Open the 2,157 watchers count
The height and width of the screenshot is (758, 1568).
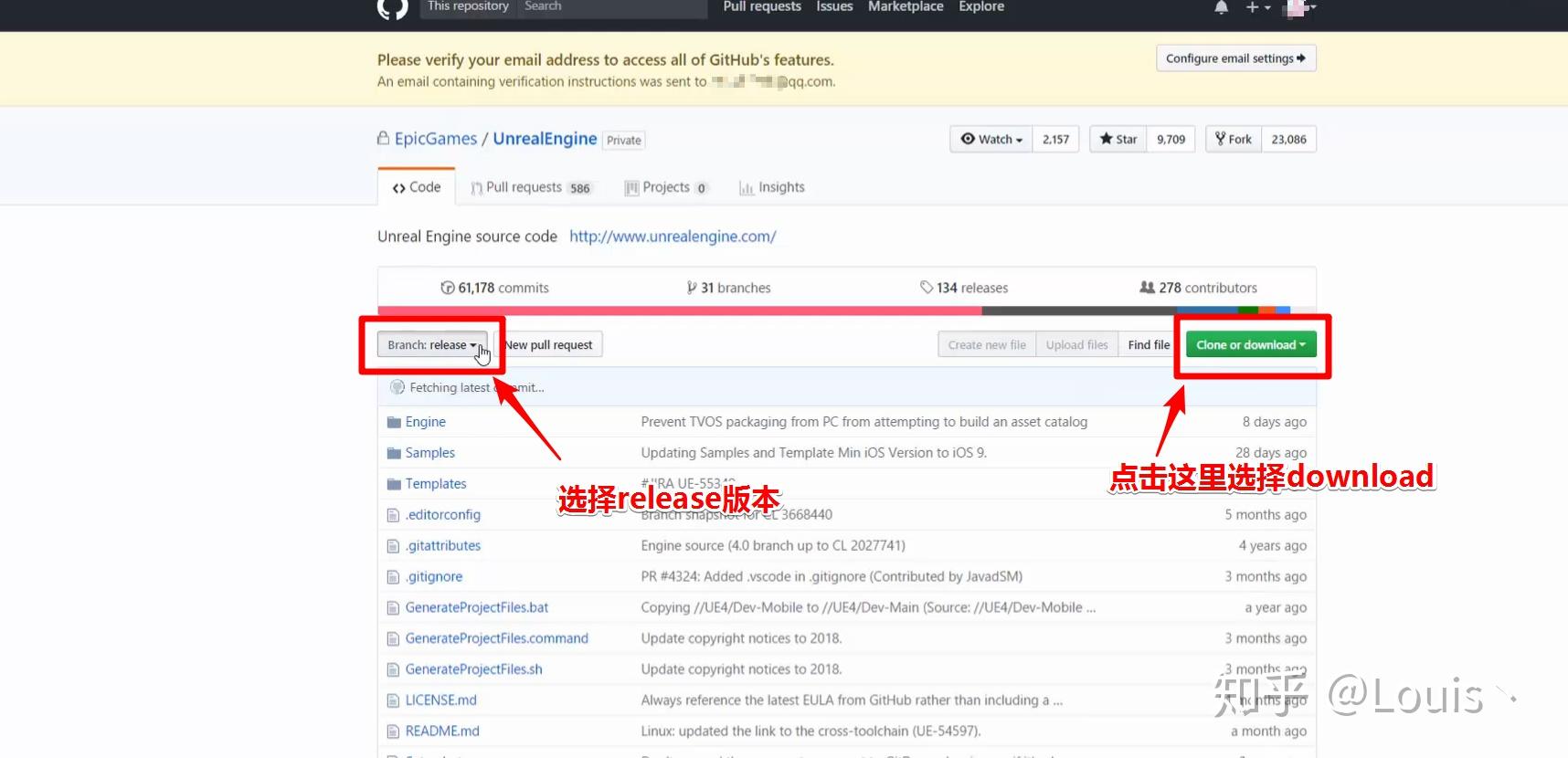click(1056, 139)
